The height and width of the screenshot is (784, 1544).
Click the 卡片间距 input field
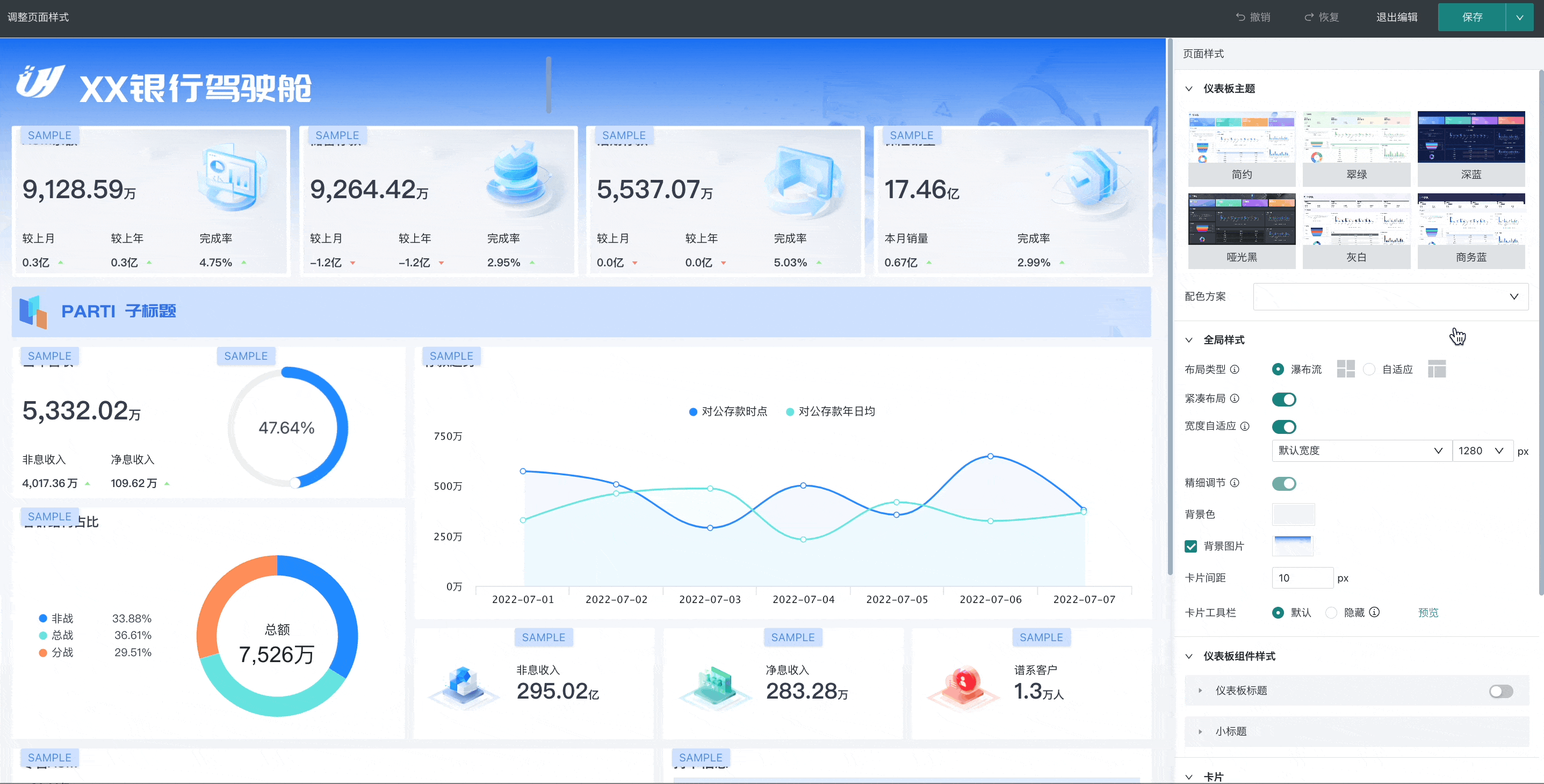(x=1302, y=578)
